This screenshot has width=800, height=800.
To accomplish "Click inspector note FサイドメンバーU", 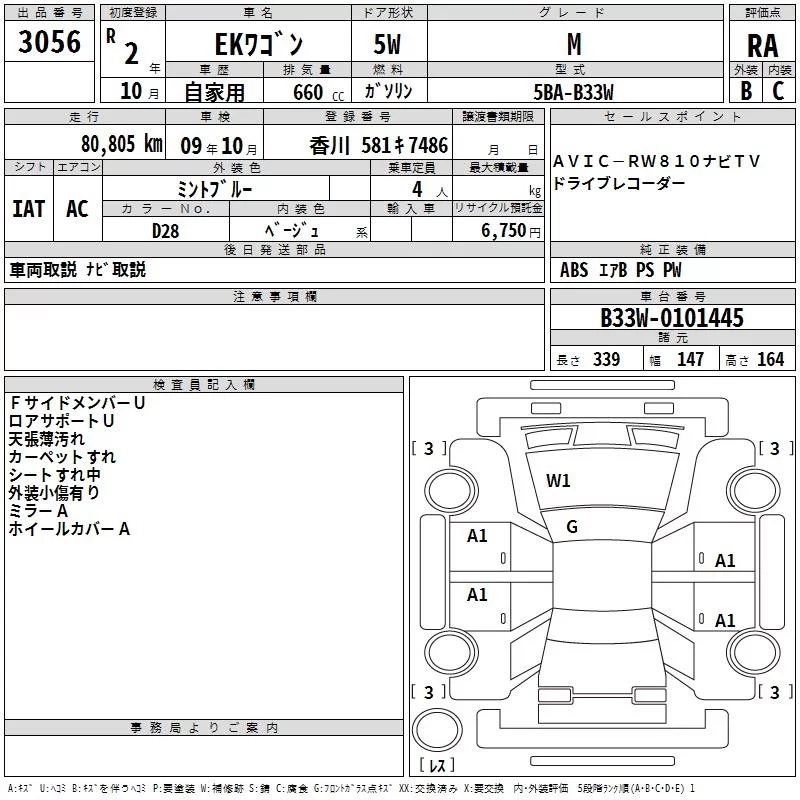I will tap(78, 403).
